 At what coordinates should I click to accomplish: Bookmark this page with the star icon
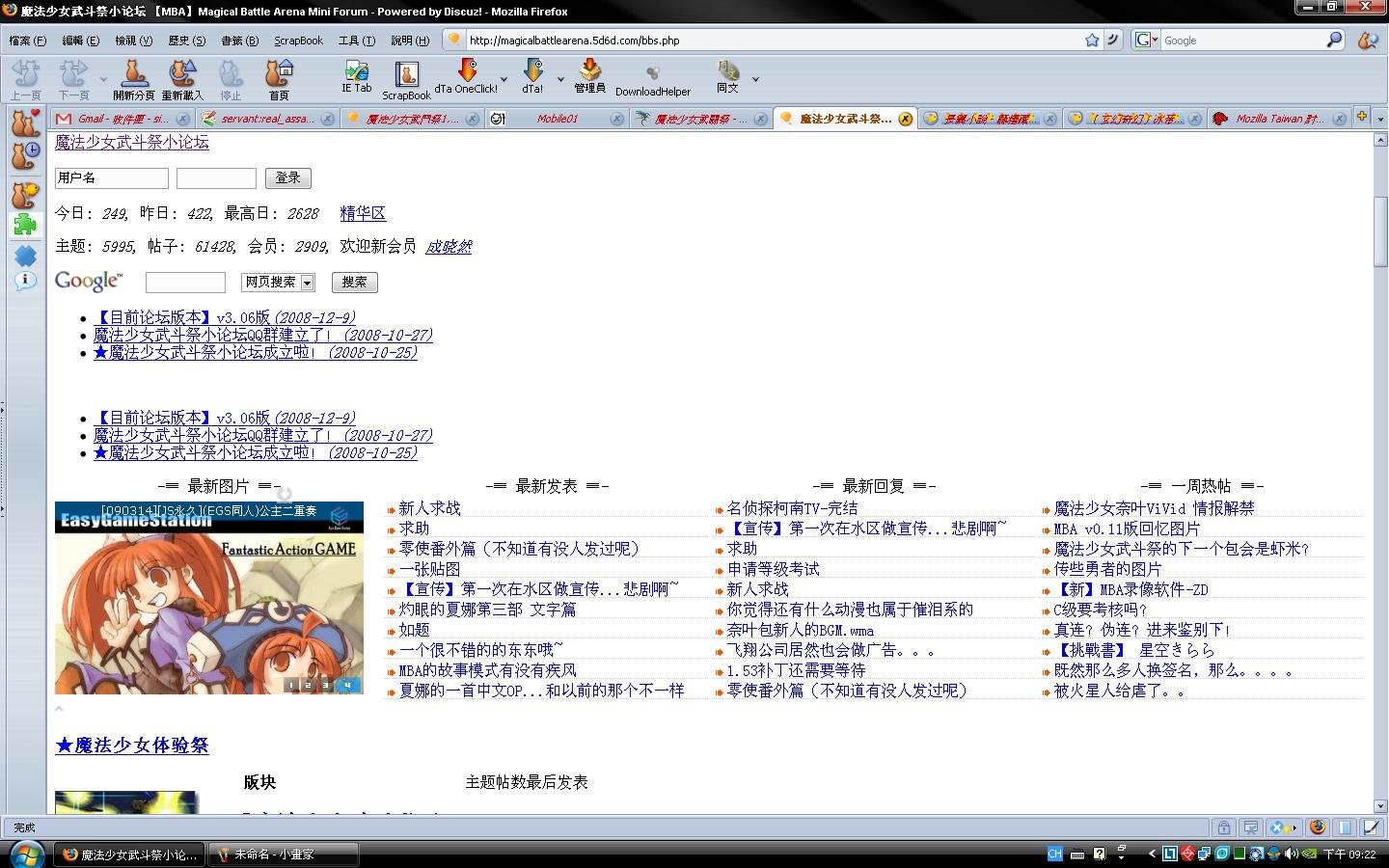pos(1092,41)
